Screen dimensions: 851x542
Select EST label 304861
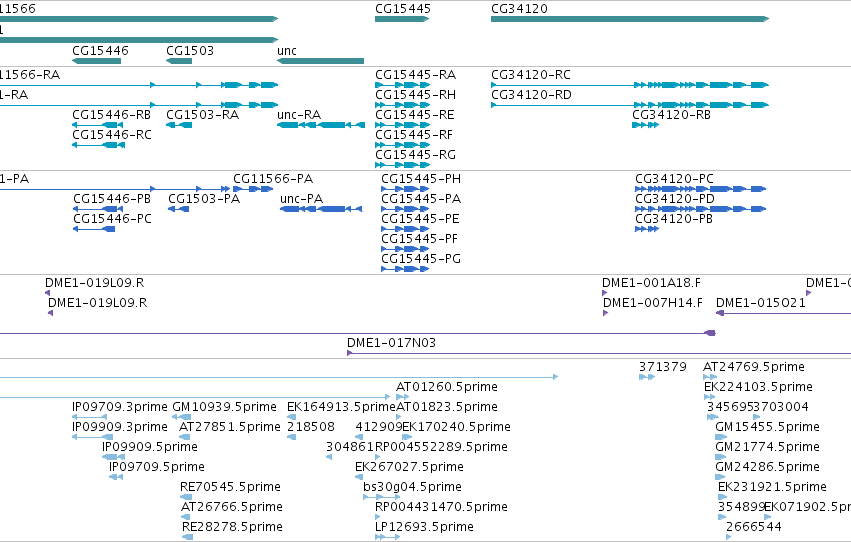[350, 448]
